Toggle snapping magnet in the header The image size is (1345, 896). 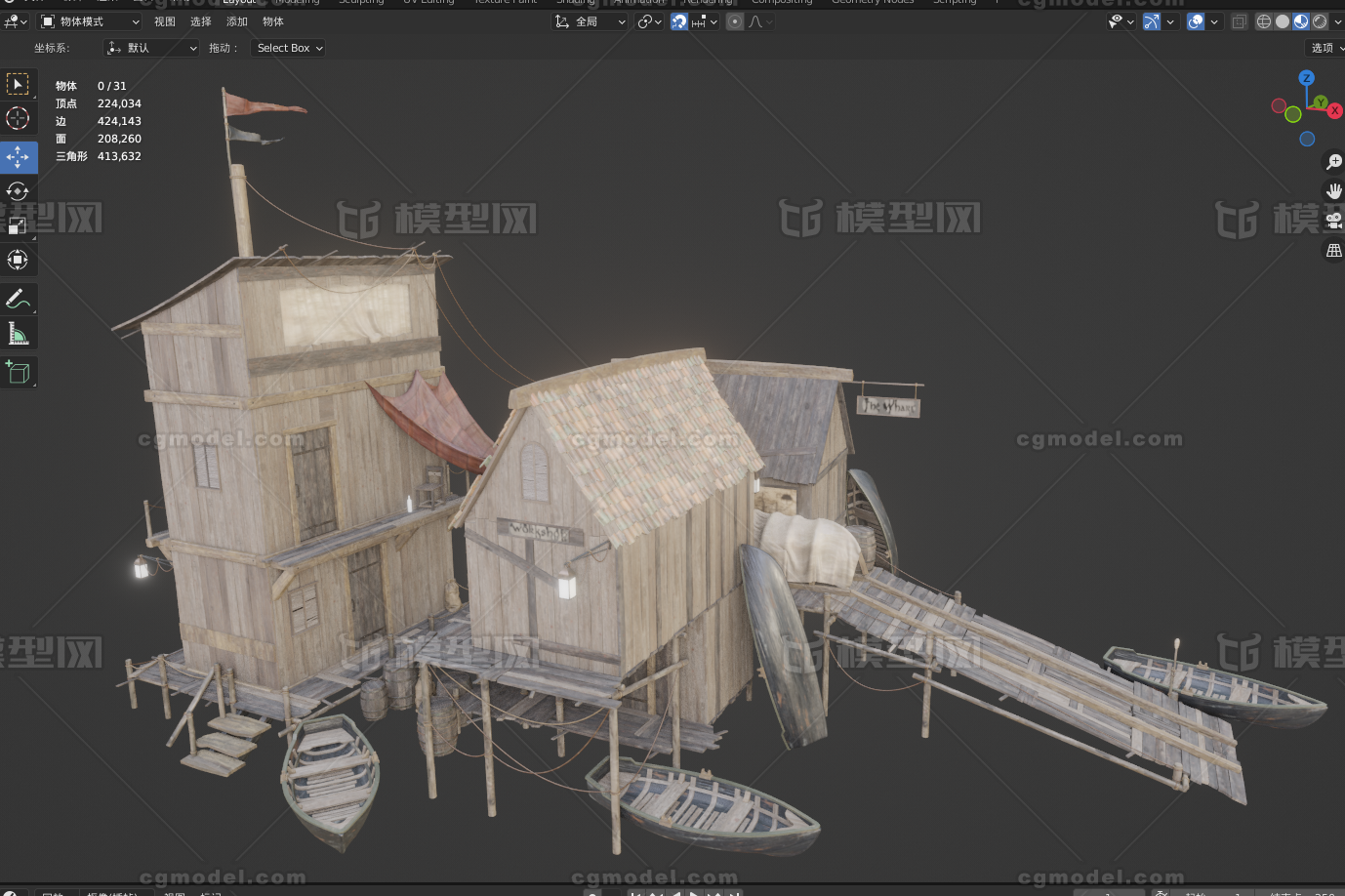pos(679,21)
